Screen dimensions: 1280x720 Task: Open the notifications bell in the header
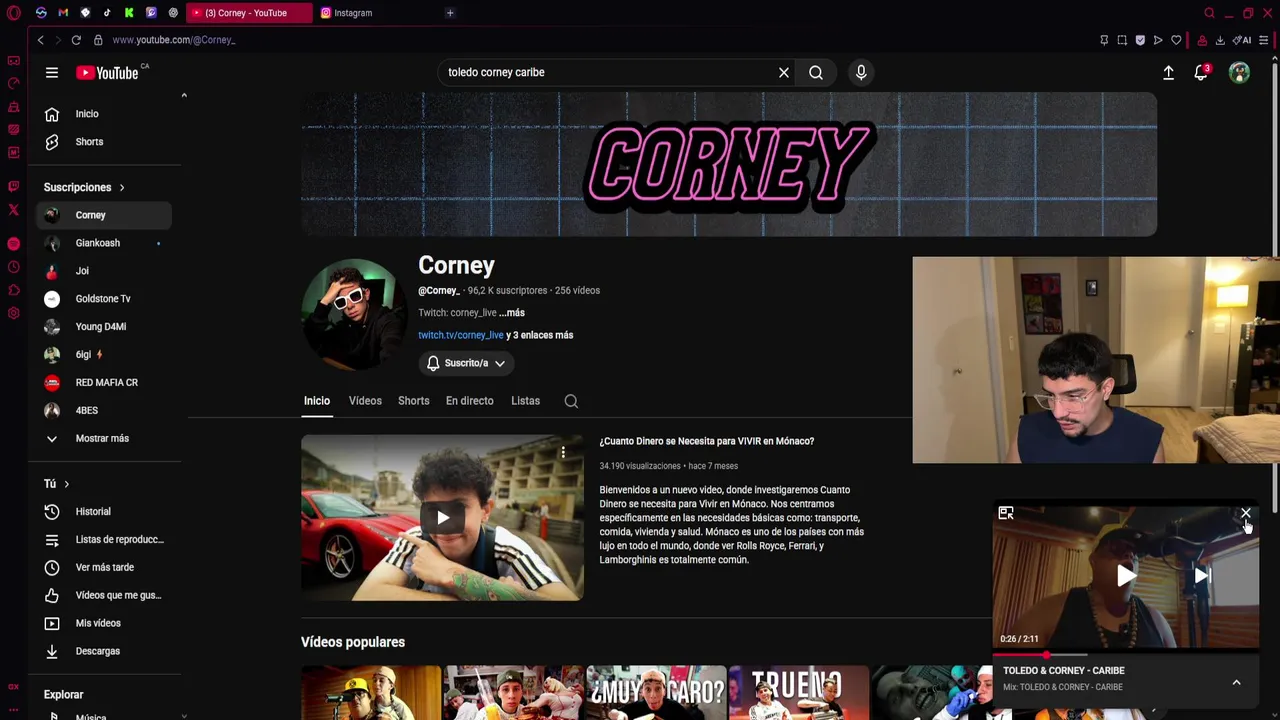1201,72
